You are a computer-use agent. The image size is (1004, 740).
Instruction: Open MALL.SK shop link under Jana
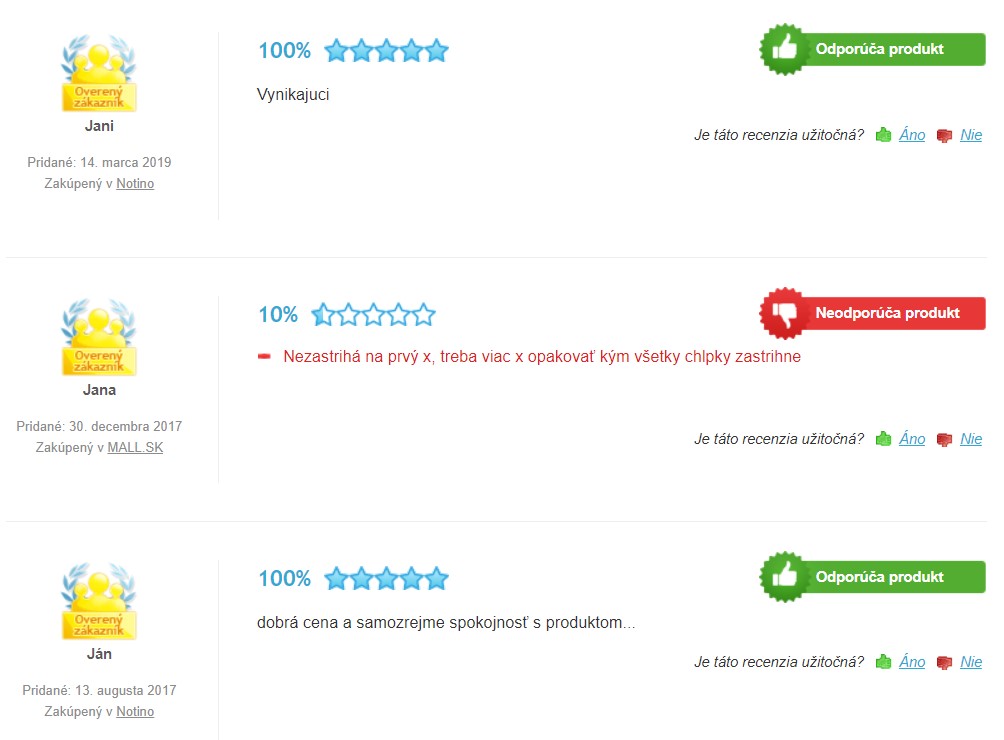(135, 447)
